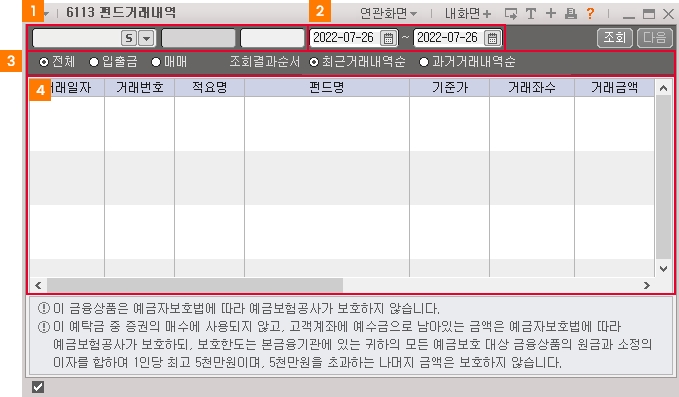
Task: Click the table scroll left arrow
Action: tap(38, 285)
